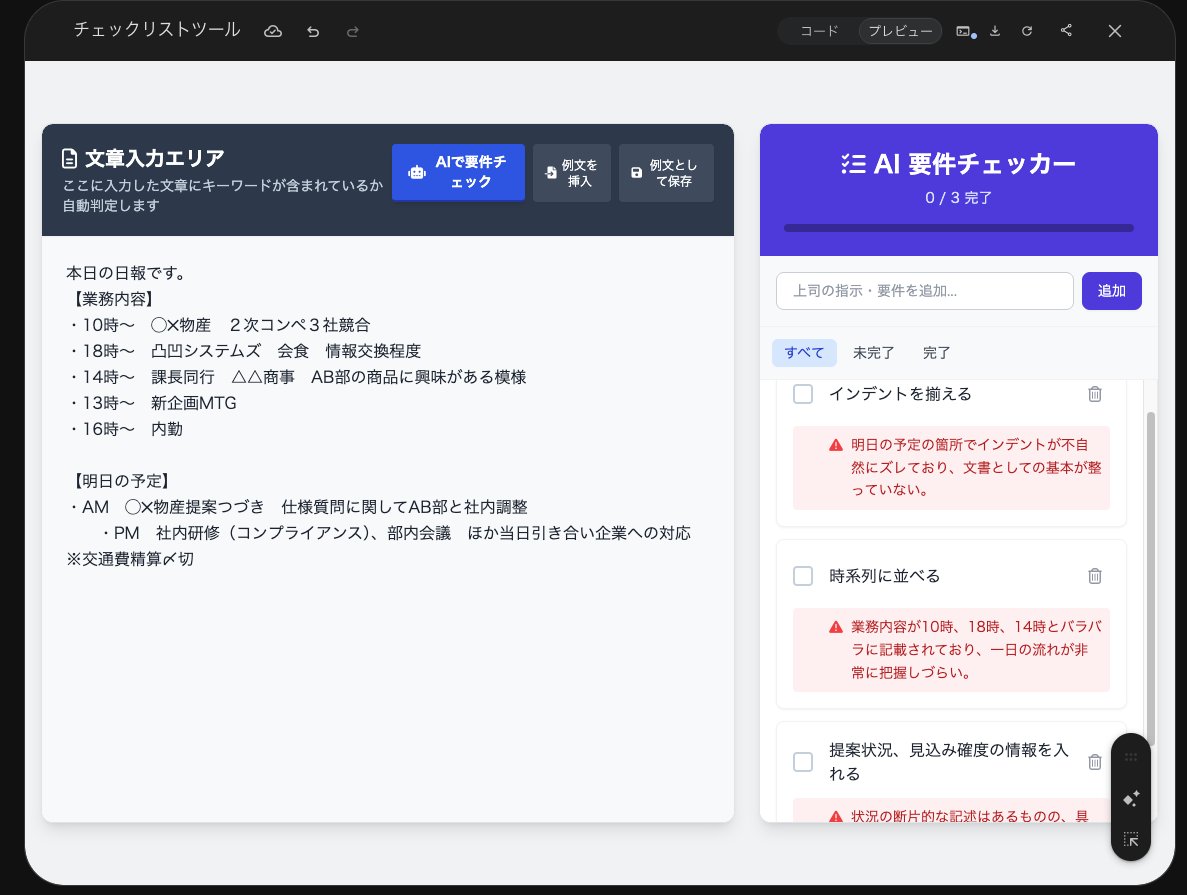Switch to the プレビュー tab
The height and width of the screenshot is (895, 1187).
click(x=900, y=31)
